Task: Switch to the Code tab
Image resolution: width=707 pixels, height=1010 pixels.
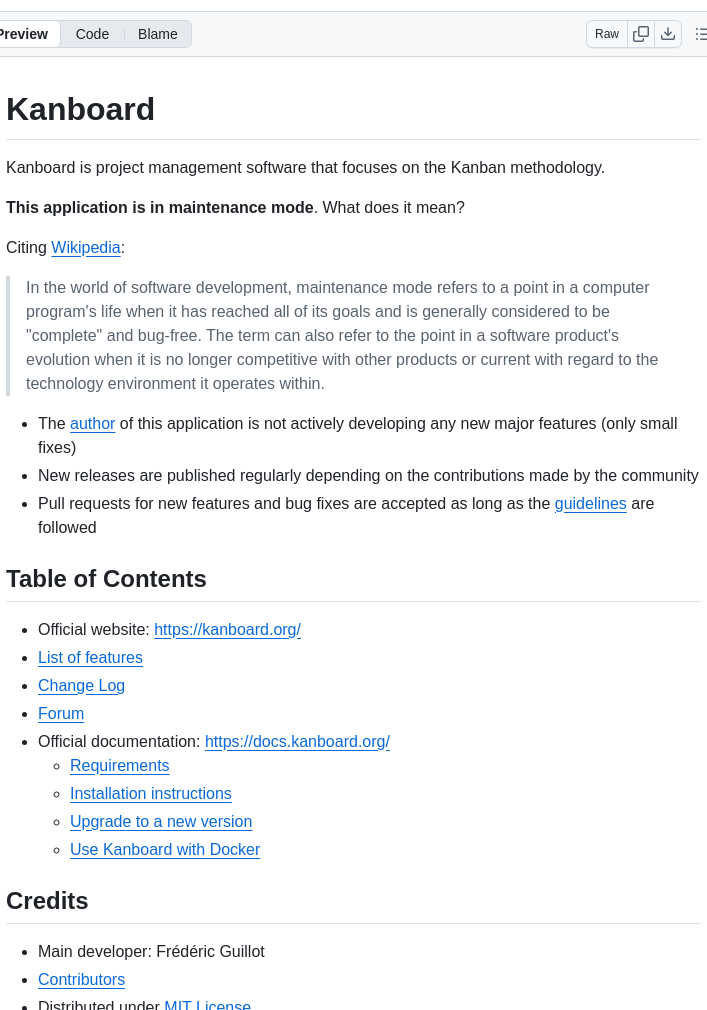Action: (92, 34)
